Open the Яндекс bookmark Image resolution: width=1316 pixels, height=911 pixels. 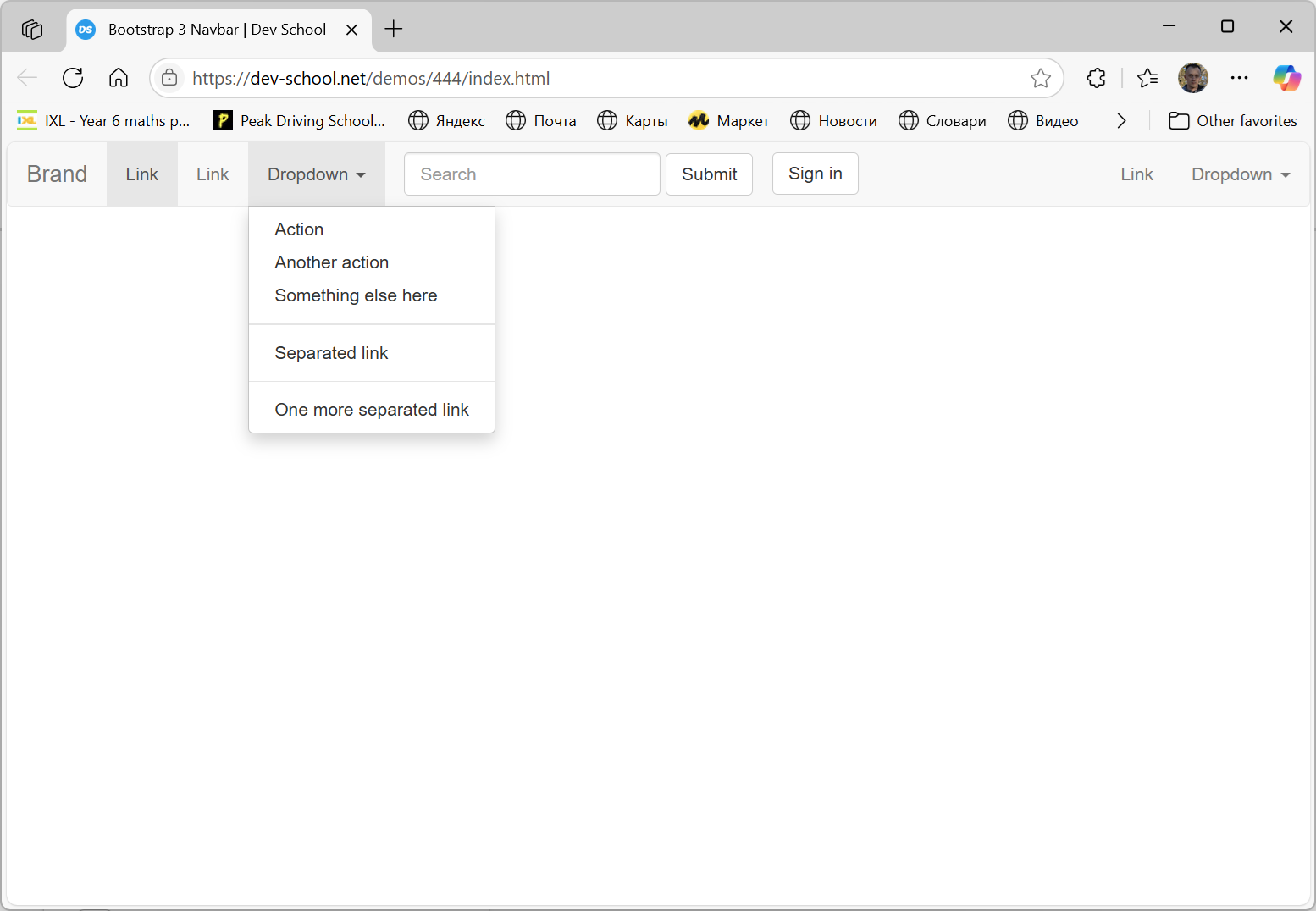[x=446, y=120]
